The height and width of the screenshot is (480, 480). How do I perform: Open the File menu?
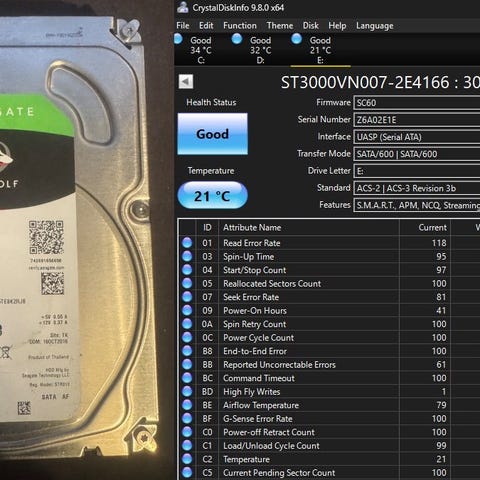tap(183, 26)
